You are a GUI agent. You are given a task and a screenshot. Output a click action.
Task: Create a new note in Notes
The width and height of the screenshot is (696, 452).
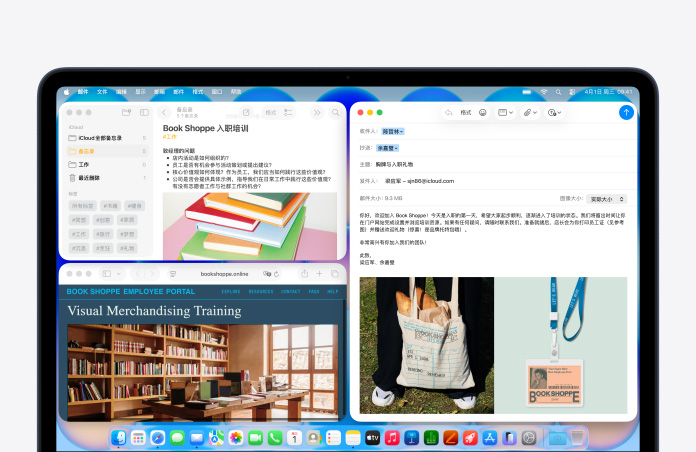[x=246, y=113]
